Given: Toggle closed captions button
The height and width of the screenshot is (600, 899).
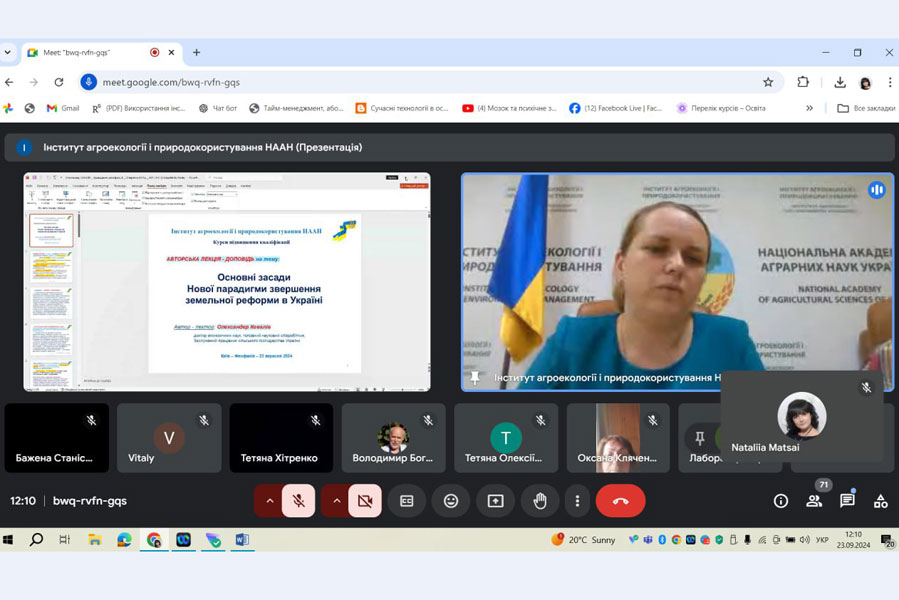Looking at the screenshot, I should [406, 501].
